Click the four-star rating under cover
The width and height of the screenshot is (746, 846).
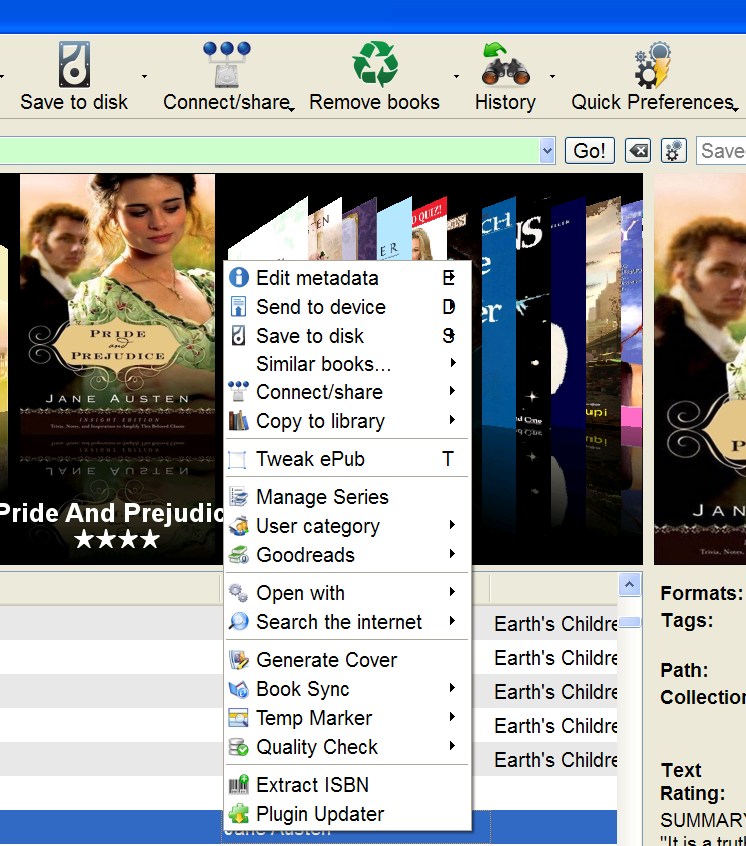point(117,539)
